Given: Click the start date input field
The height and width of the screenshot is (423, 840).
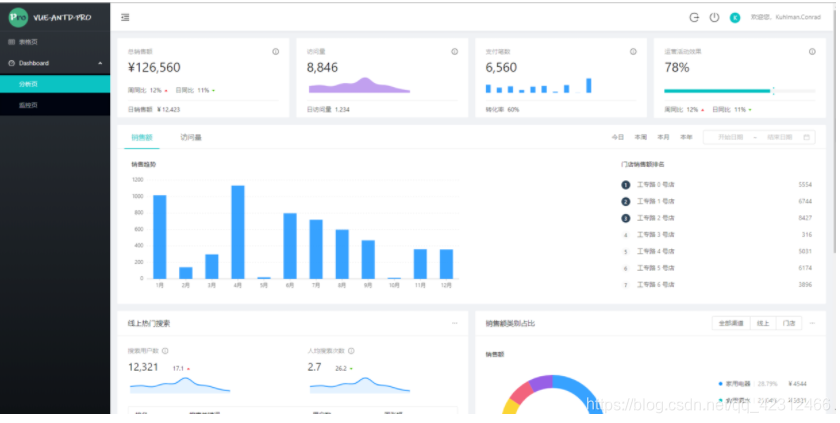Looking at the screenshot, I should (731, 137).
